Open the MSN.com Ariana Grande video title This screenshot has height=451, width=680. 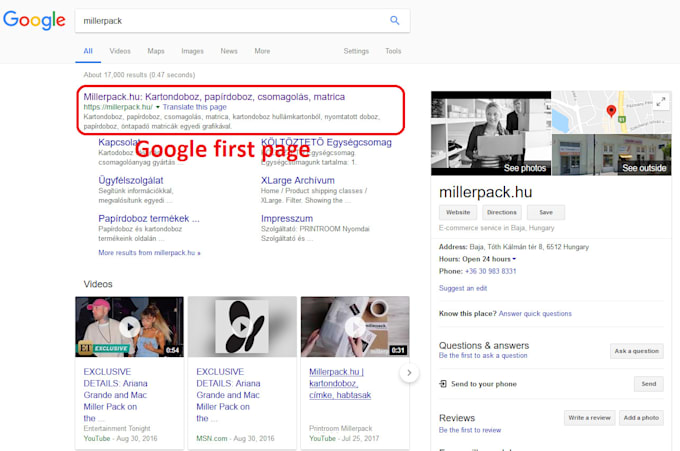pos(228,395)
